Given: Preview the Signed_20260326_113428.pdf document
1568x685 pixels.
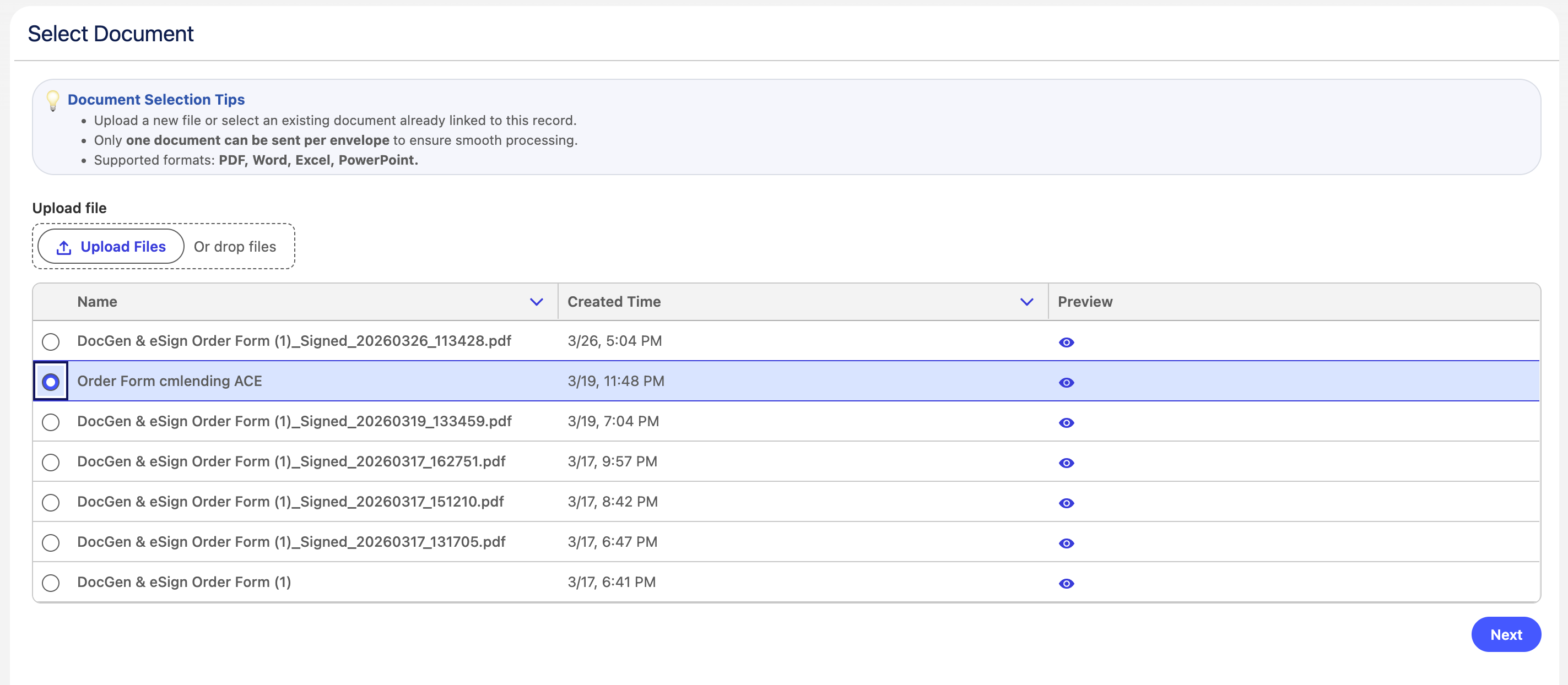Looking at the screenshot, I should [1066, 342].
